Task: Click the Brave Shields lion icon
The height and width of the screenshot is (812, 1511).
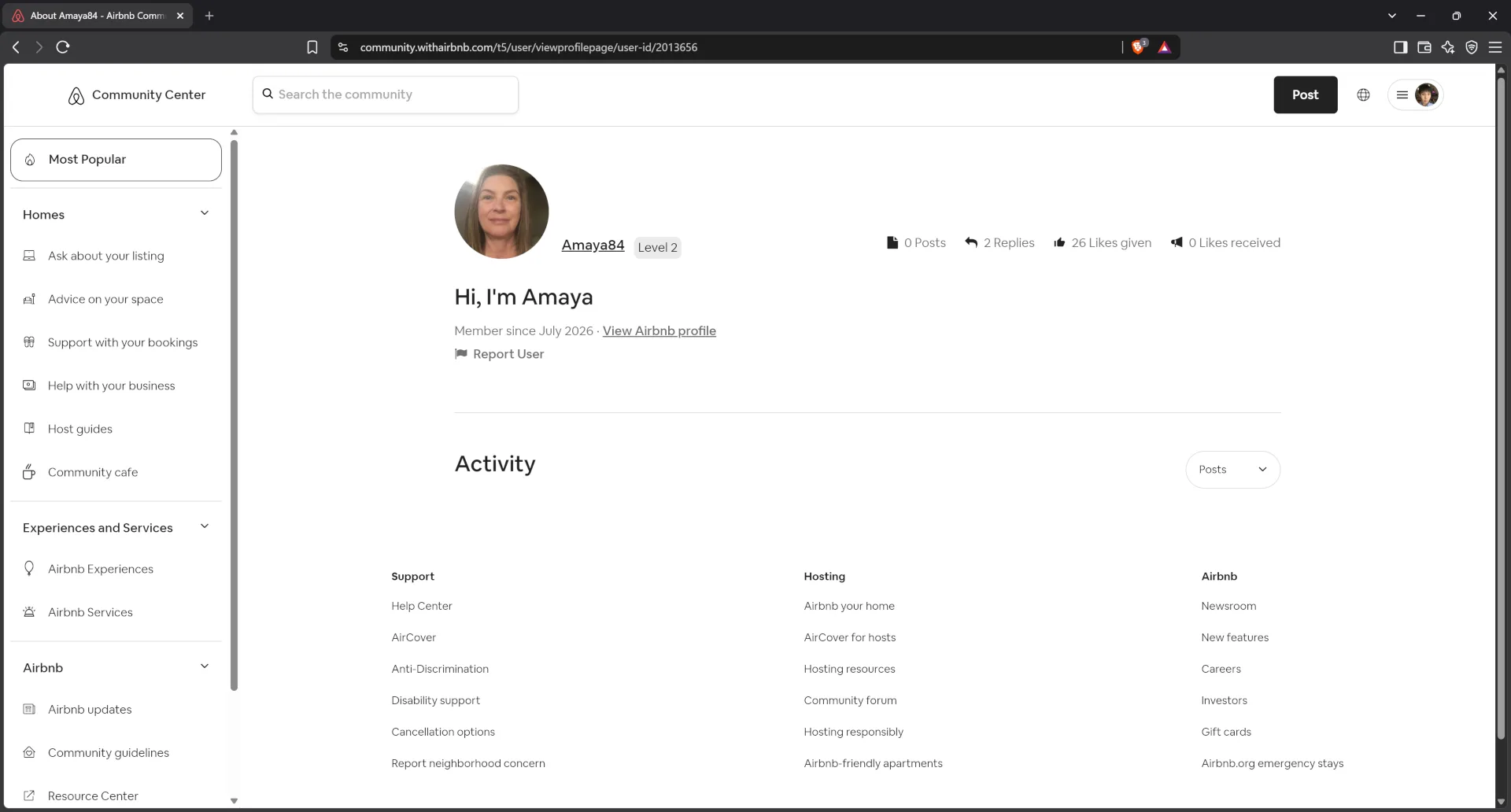Action: [x=1138, y=47]
